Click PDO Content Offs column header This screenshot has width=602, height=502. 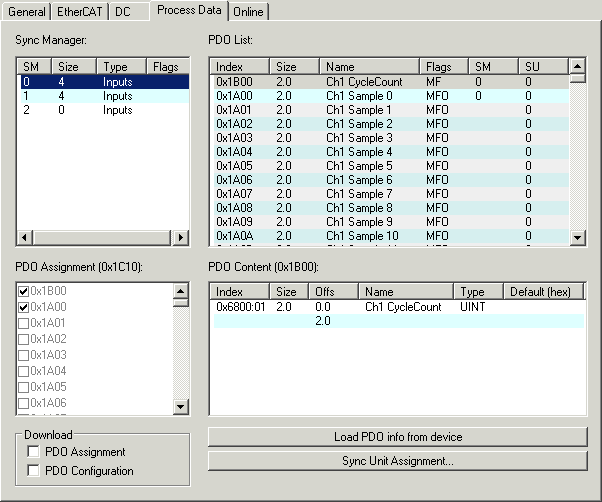[333, 292]
